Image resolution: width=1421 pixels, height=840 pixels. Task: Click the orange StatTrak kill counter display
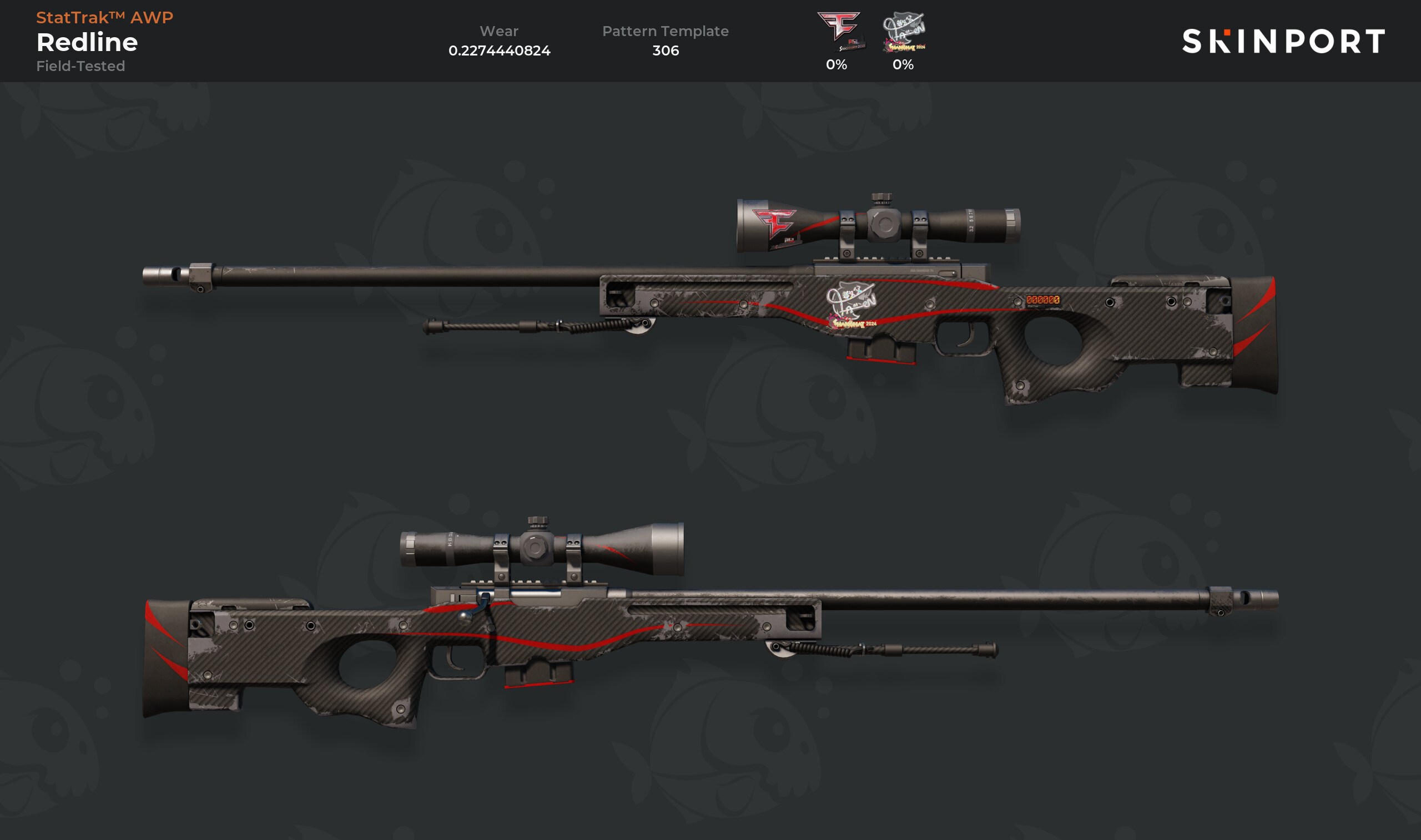pos(1042,300)
